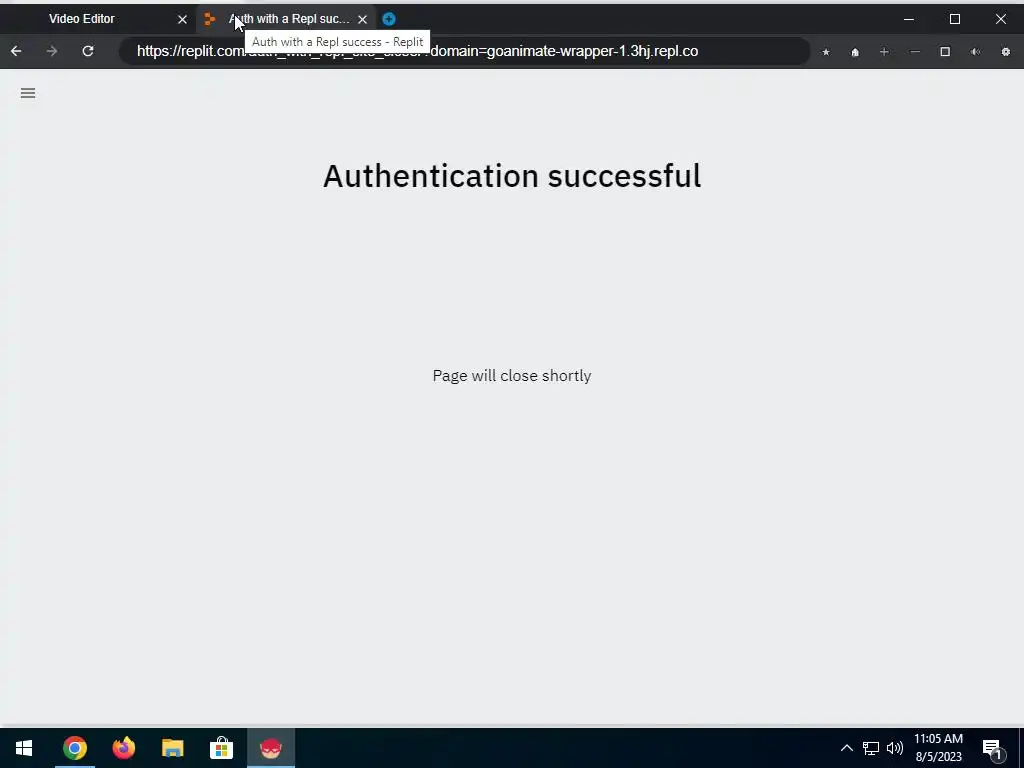Click the URL address bar

click(464, 51)
